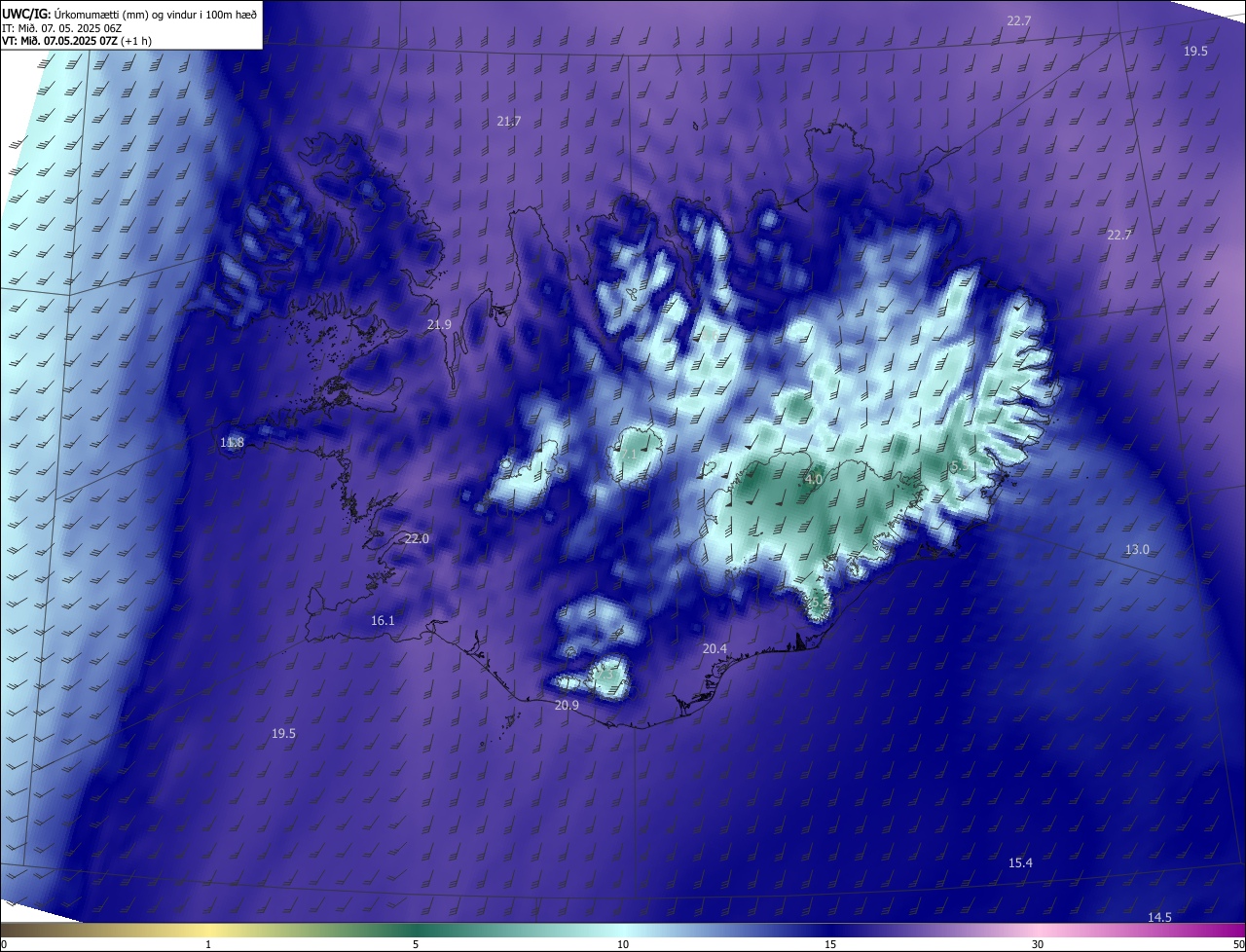Click the '15' tick on the color scale
This screenshot has width=1246, height=952.
(830, 944)
